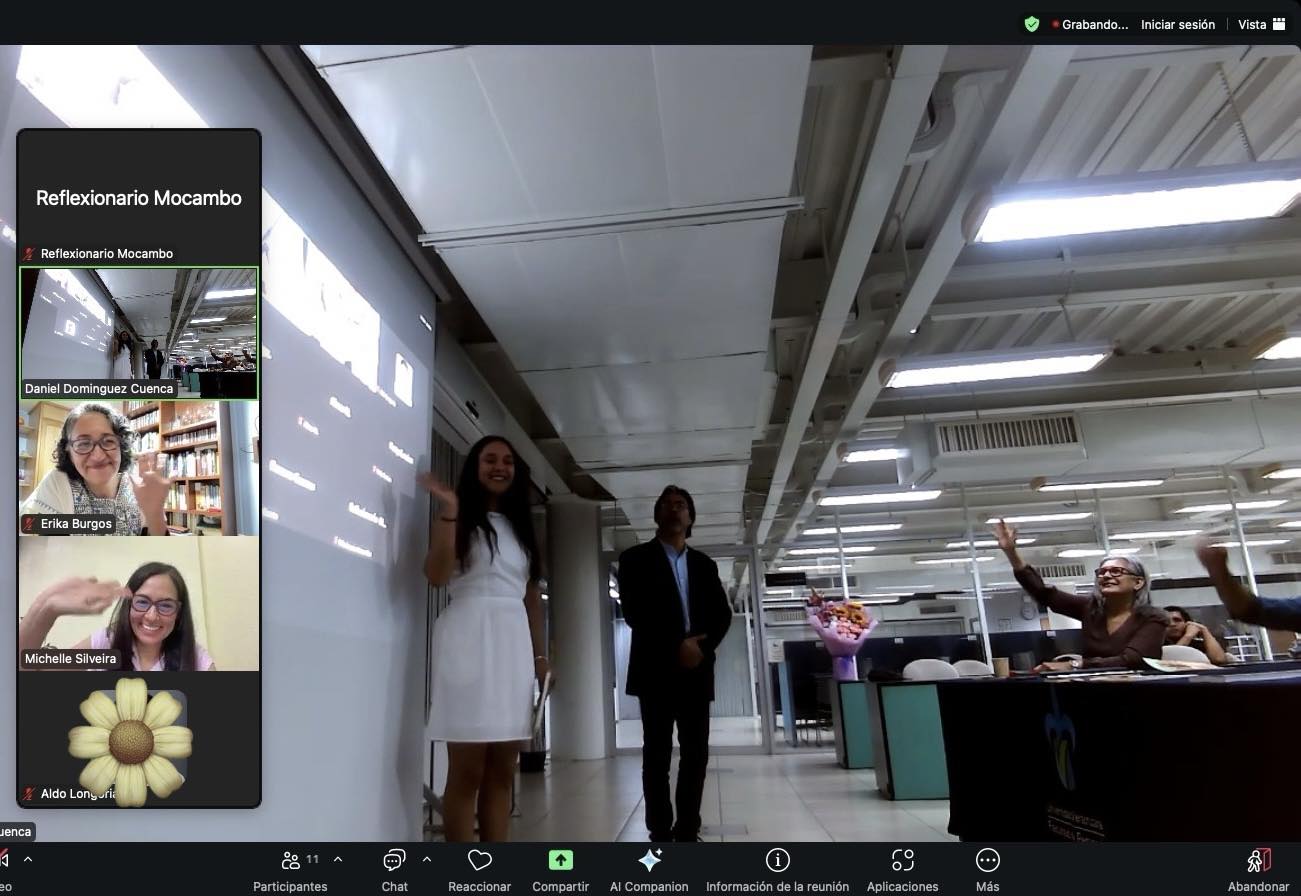Open the Aplicaciones apps panel
This screenshot has width=1301, height=896.
coord(902,862)
